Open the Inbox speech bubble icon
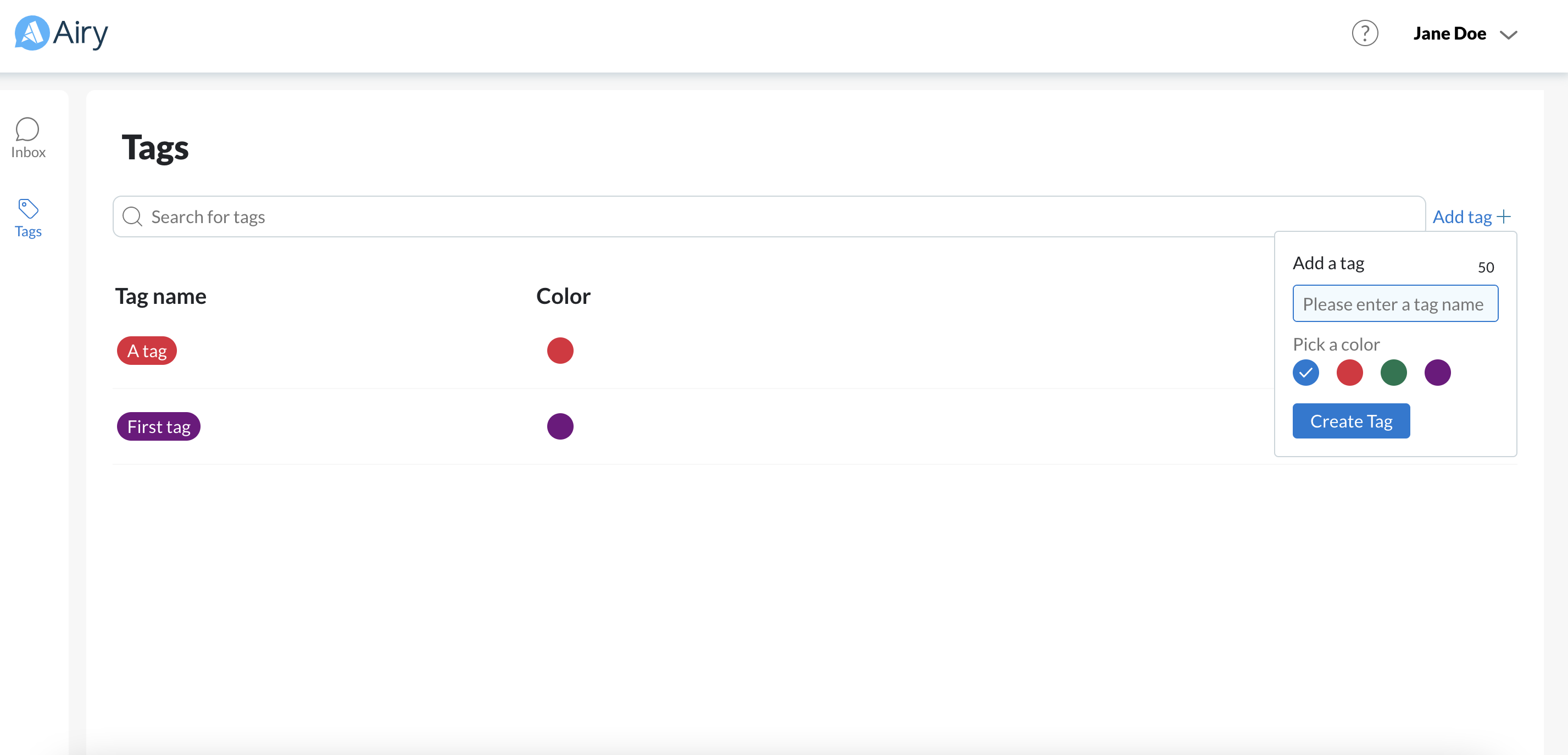The height and width of the screenshot is (755, 1568). pos(27,129)
